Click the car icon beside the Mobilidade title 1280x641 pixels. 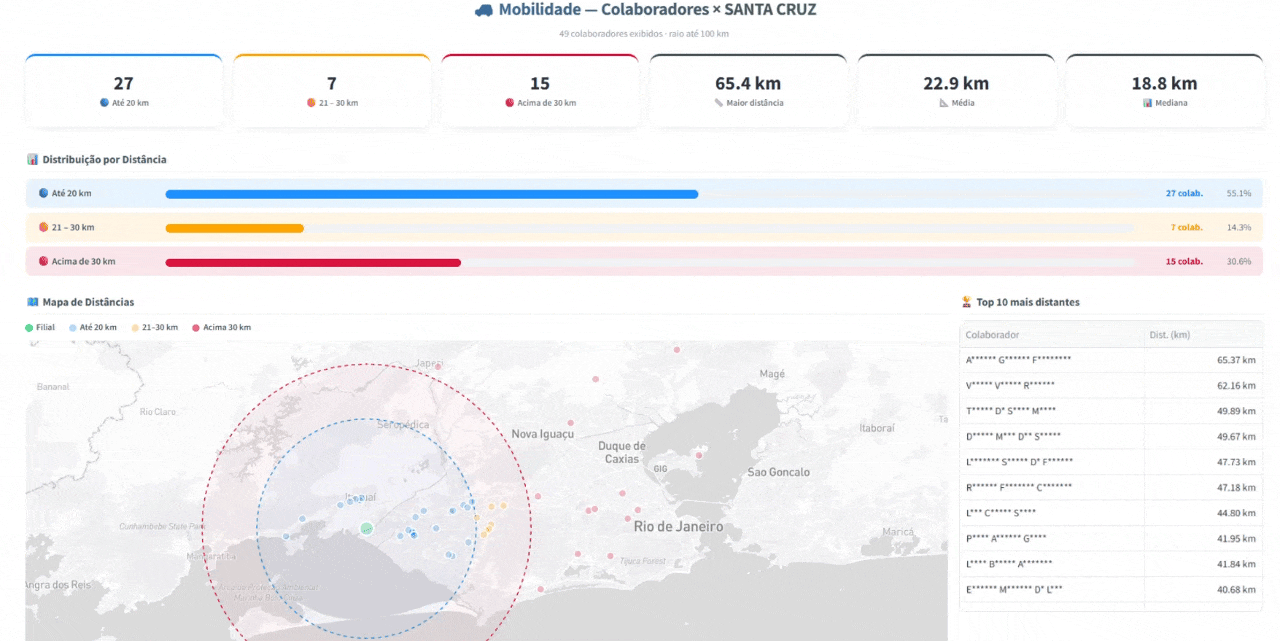[x=484, y=10]
